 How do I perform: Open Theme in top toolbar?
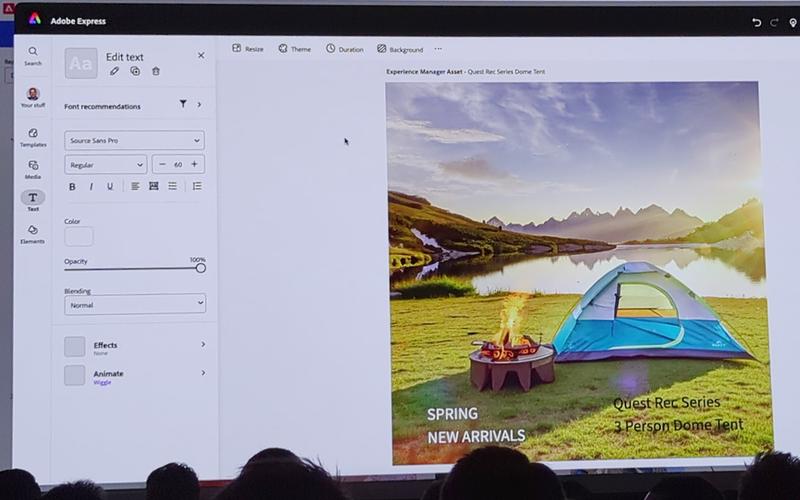tap(294, 49)
